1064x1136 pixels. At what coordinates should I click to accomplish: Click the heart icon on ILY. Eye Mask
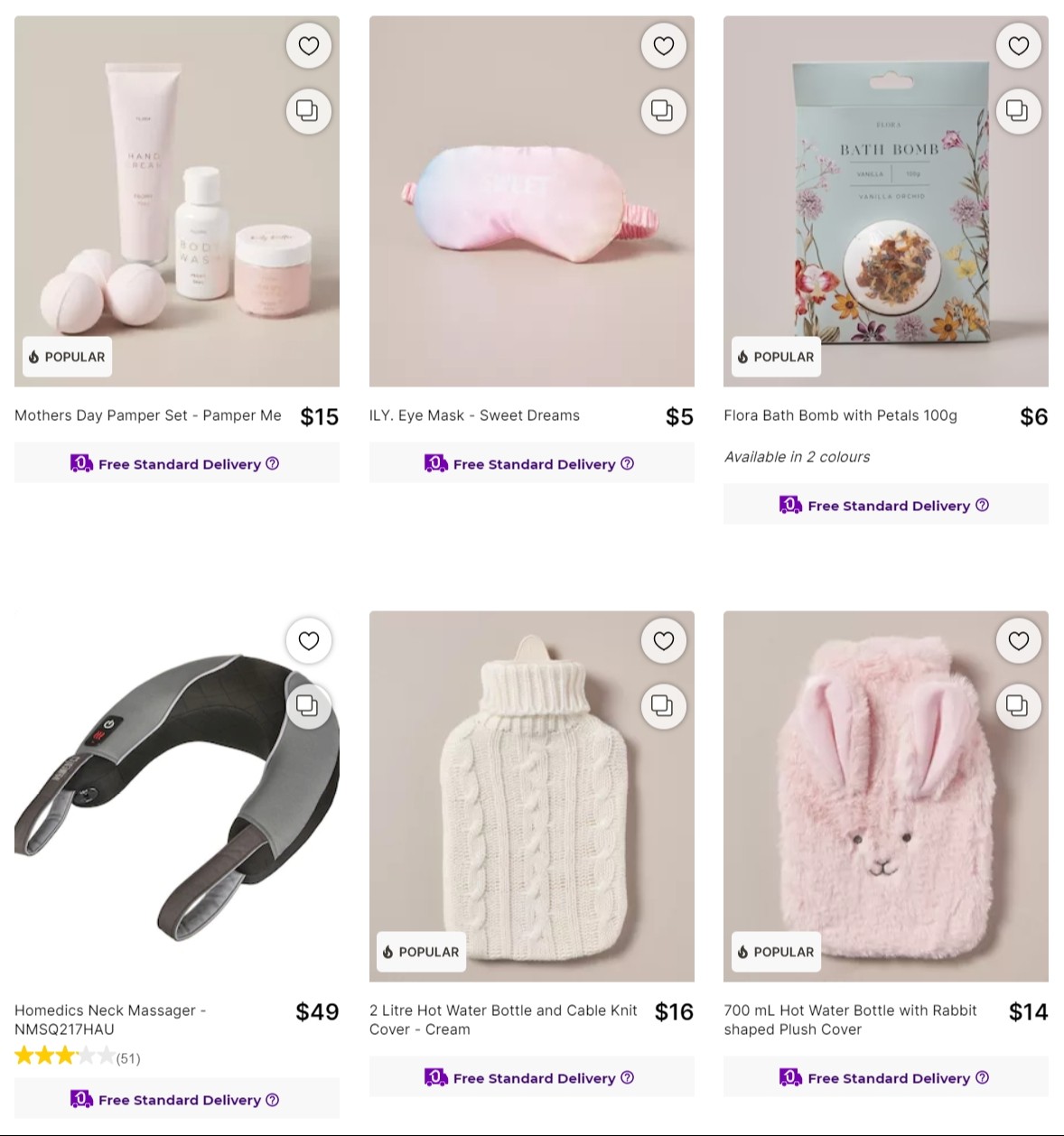coord(664,45)
